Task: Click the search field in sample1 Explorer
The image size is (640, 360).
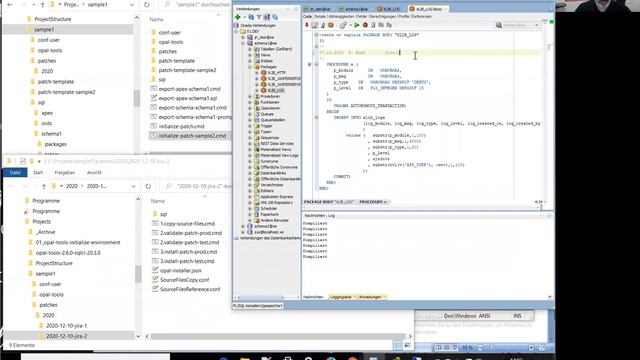Action: tap(195, 5)
